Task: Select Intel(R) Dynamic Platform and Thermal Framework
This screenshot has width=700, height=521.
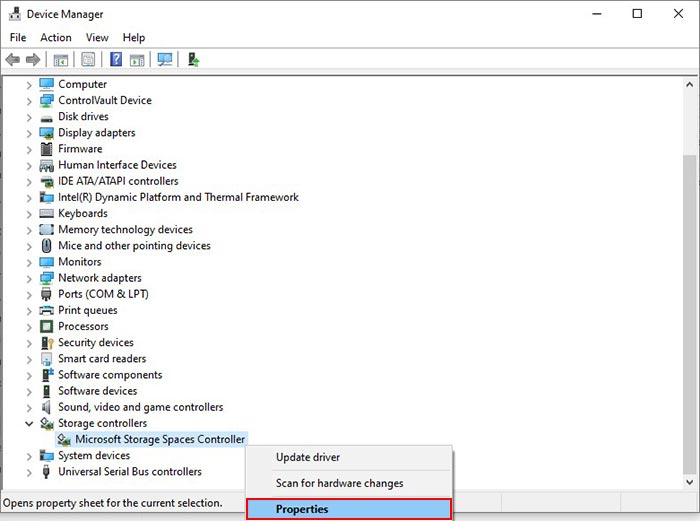Action: [x=178, y=197]
